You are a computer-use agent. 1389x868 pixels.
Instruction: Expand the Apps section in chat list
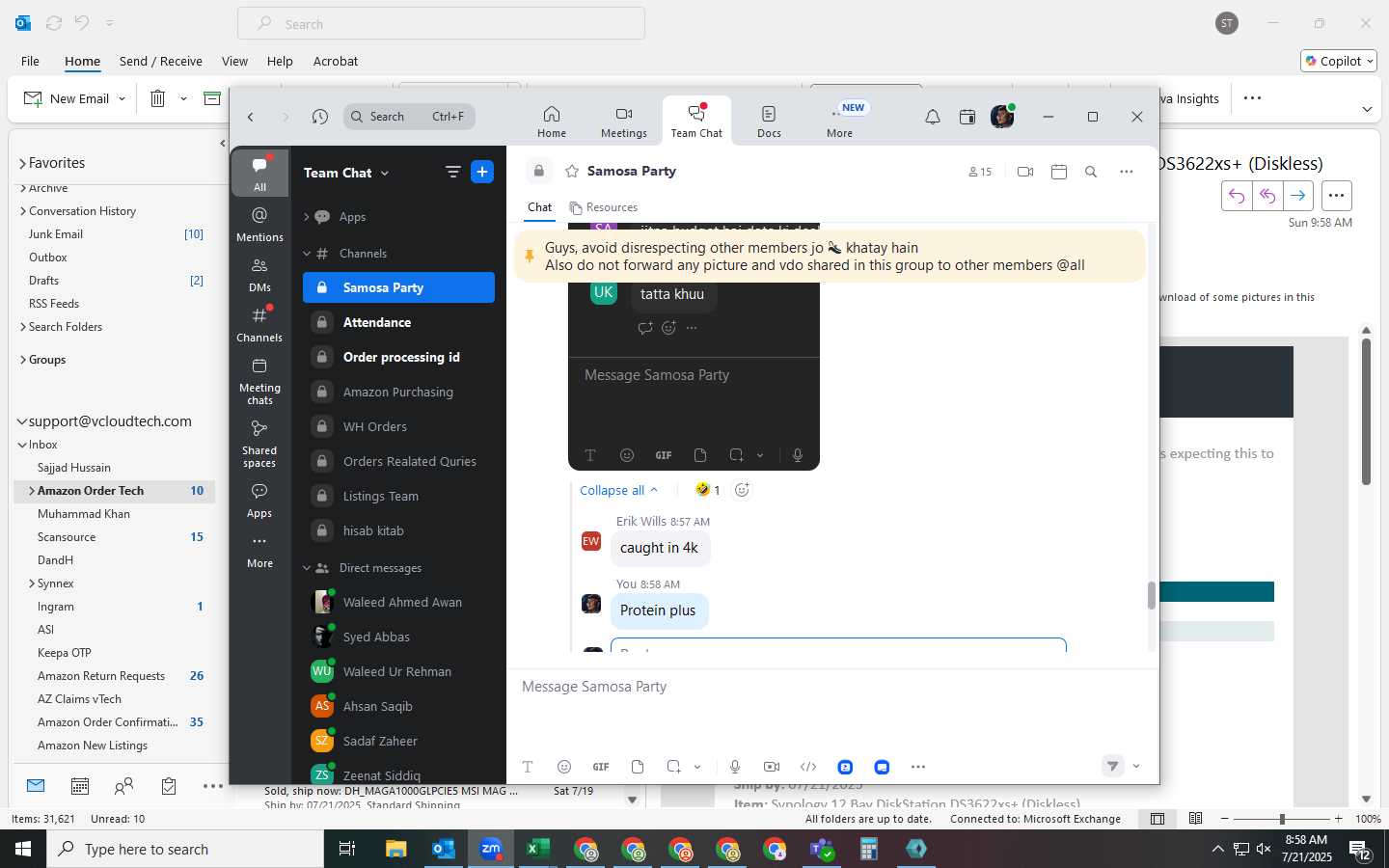(307, 217)
